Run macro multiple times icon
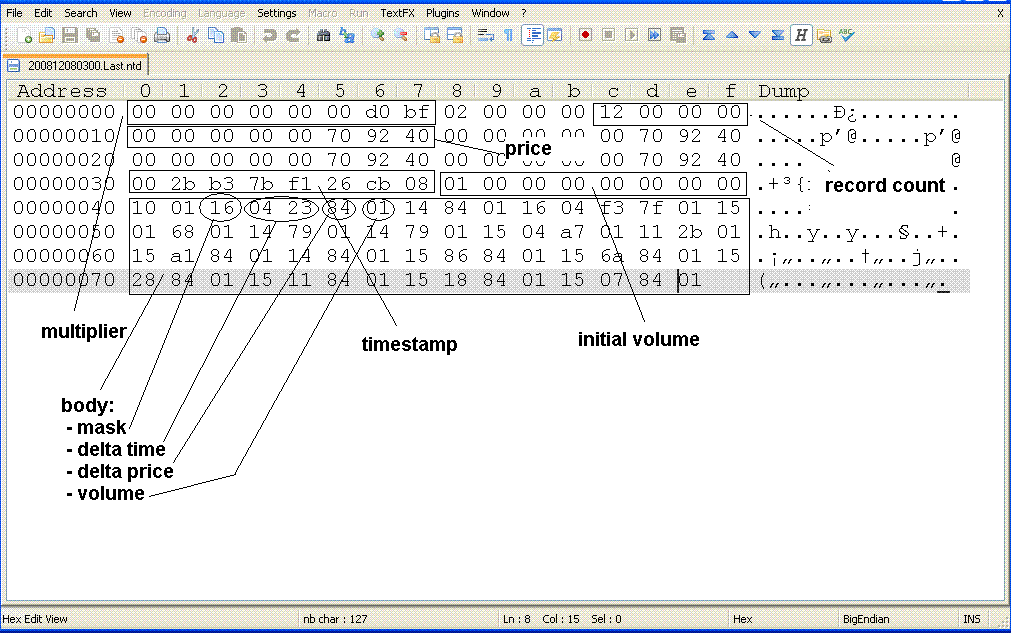This screenshot has width=1011, height=633. point(654,35)
